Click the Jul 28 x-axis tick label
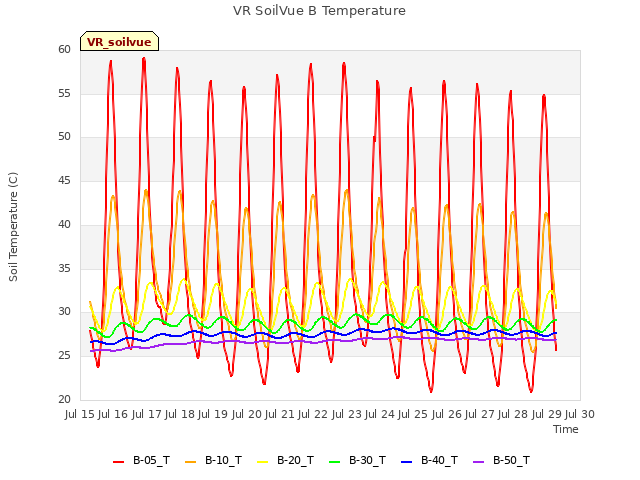Screen dimensions: 640x480 coord(513,415)
